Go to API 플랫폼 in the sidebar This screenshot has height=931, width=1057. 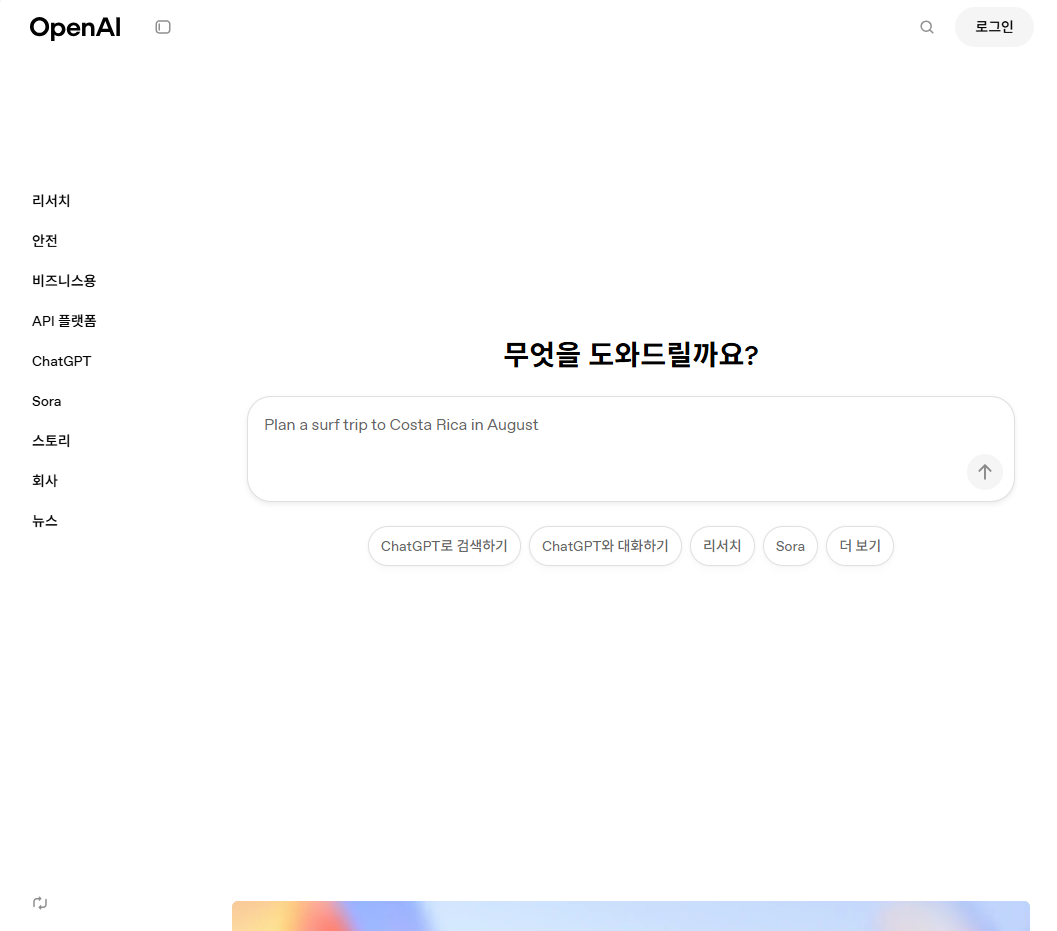point(64,321)
